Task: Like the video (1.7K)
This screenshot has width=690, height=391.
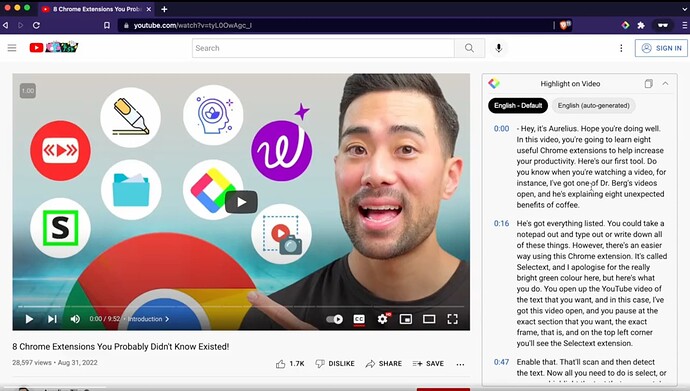Action: 290,364
